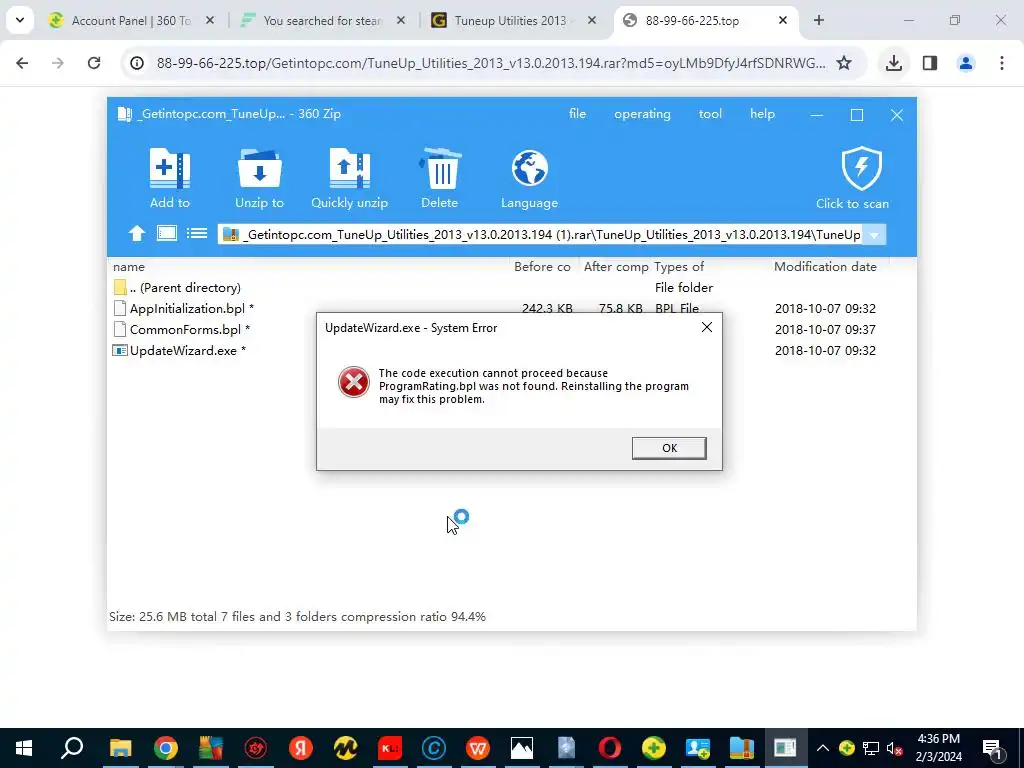Open Chrome downloads icon

894,63
